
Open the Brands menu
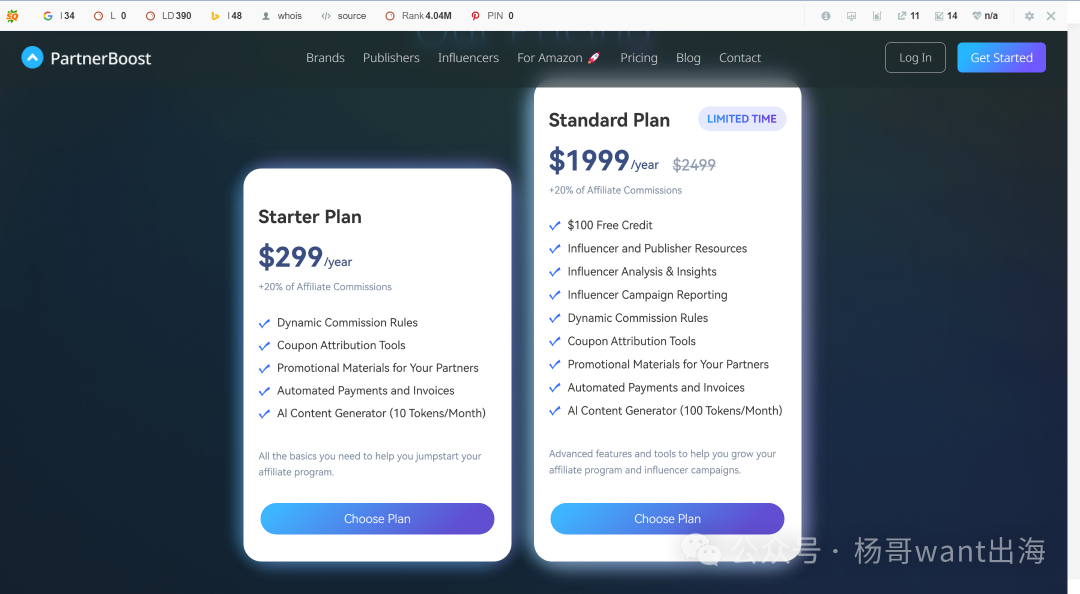click(x=325, y=58)
